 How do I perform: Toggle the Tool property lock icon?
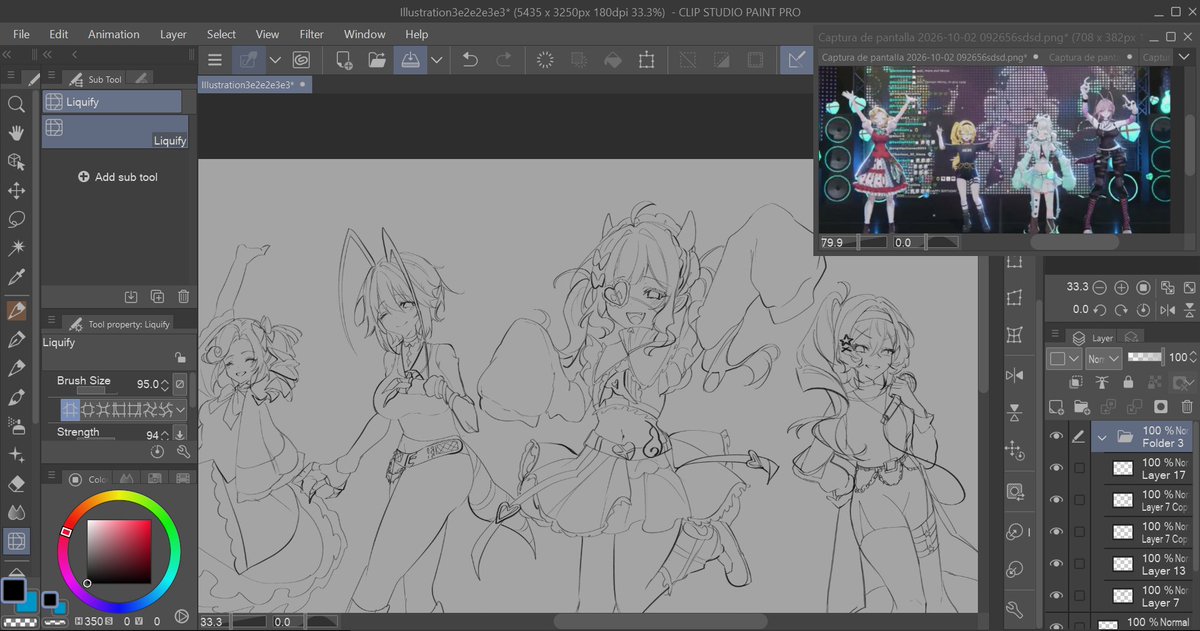point(180,357)
